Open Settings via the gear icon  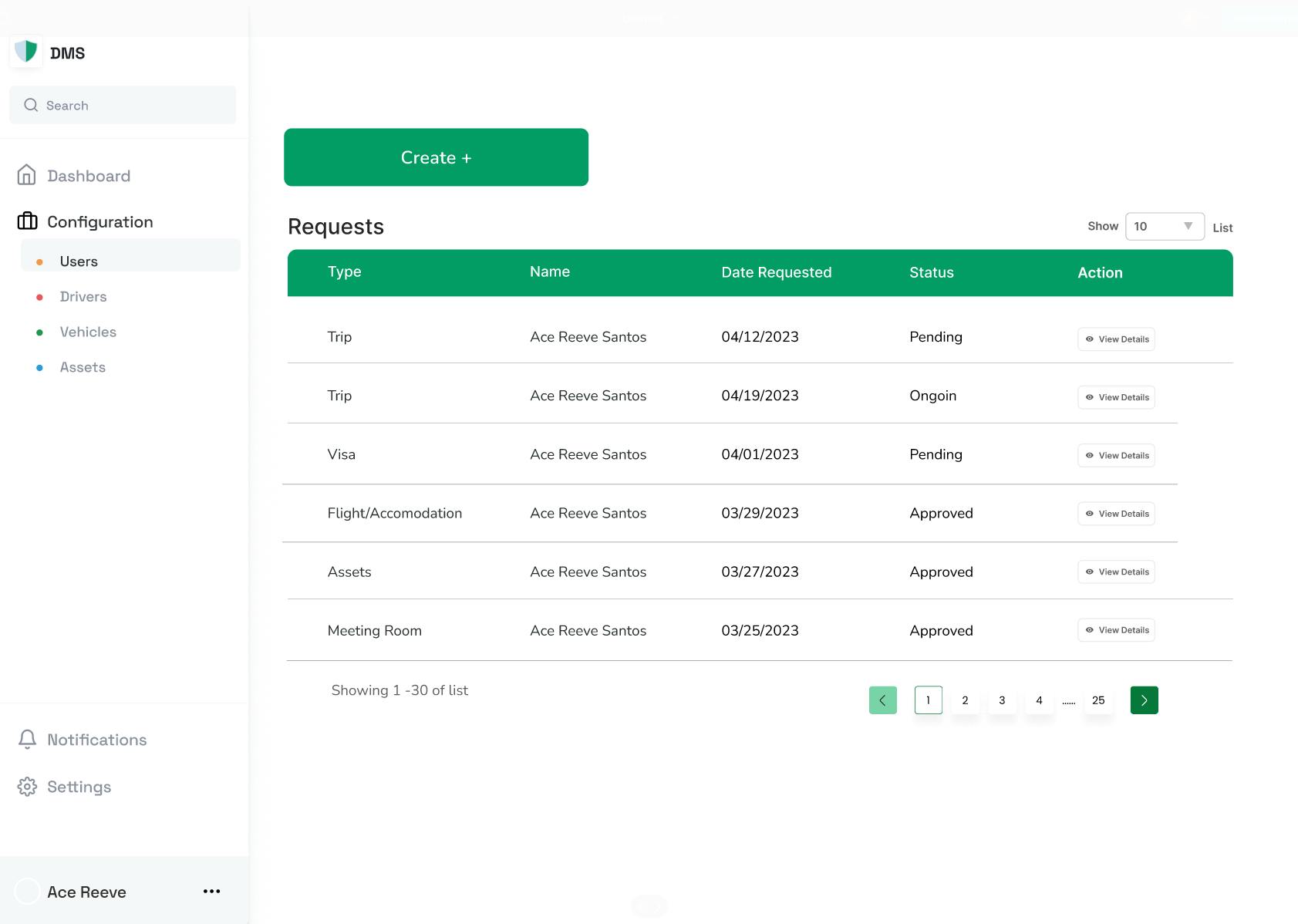(x=27, y=787)
